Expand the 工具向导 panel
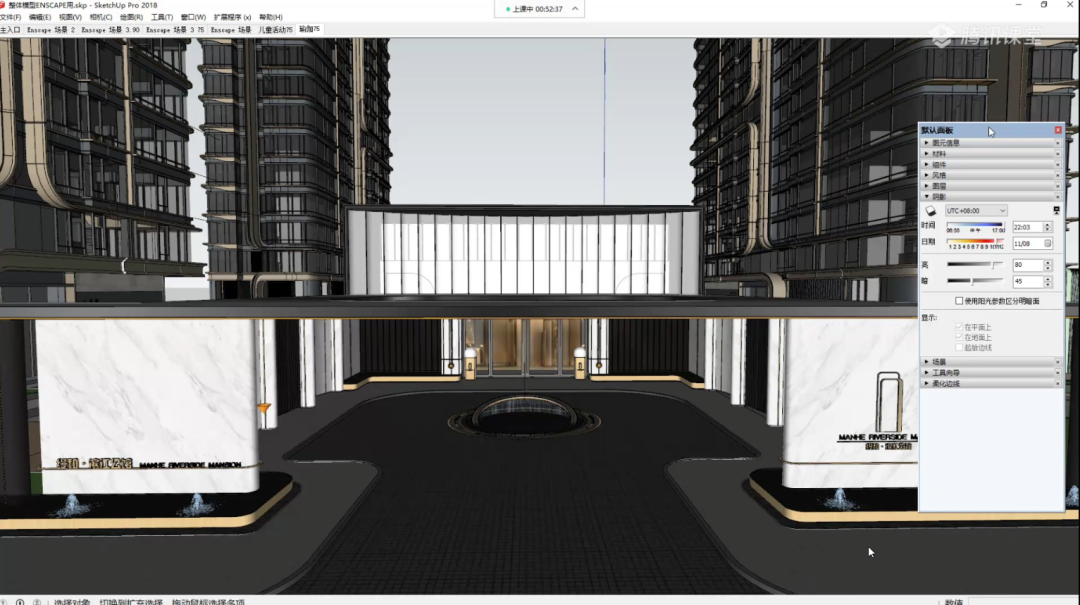 [926, 373]
